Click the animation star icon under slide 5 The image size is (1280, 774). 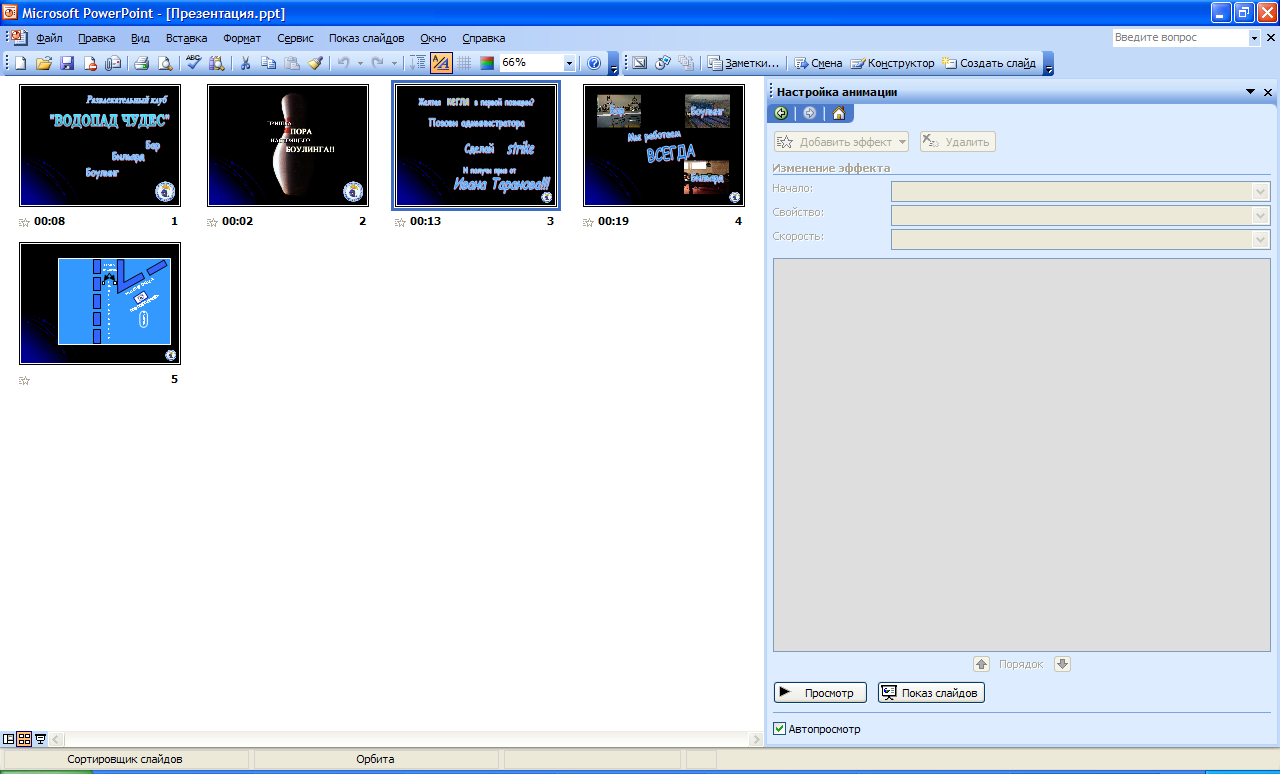(25, 380)
